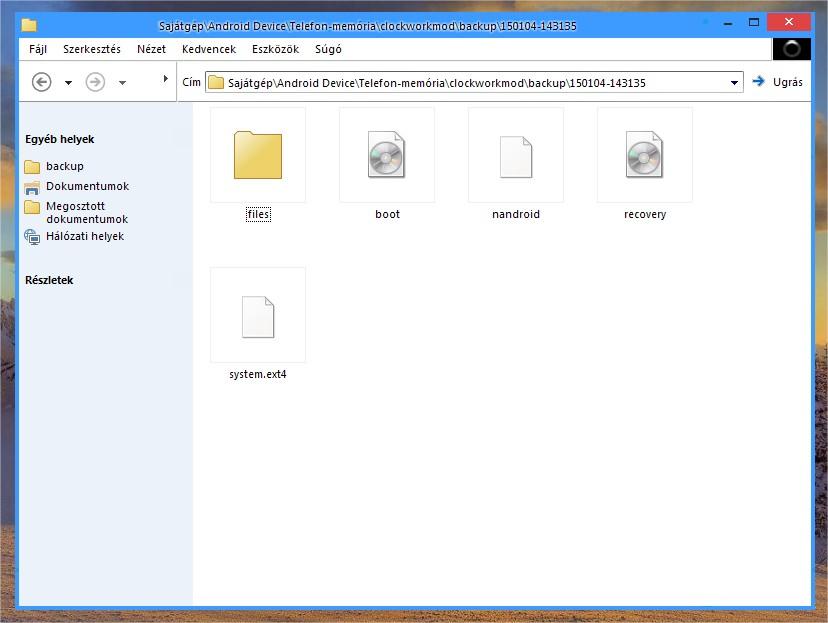This screenshot has width=828, height=623.
Task: Select the nandroid file icon
Action: [x=516, y=157]
